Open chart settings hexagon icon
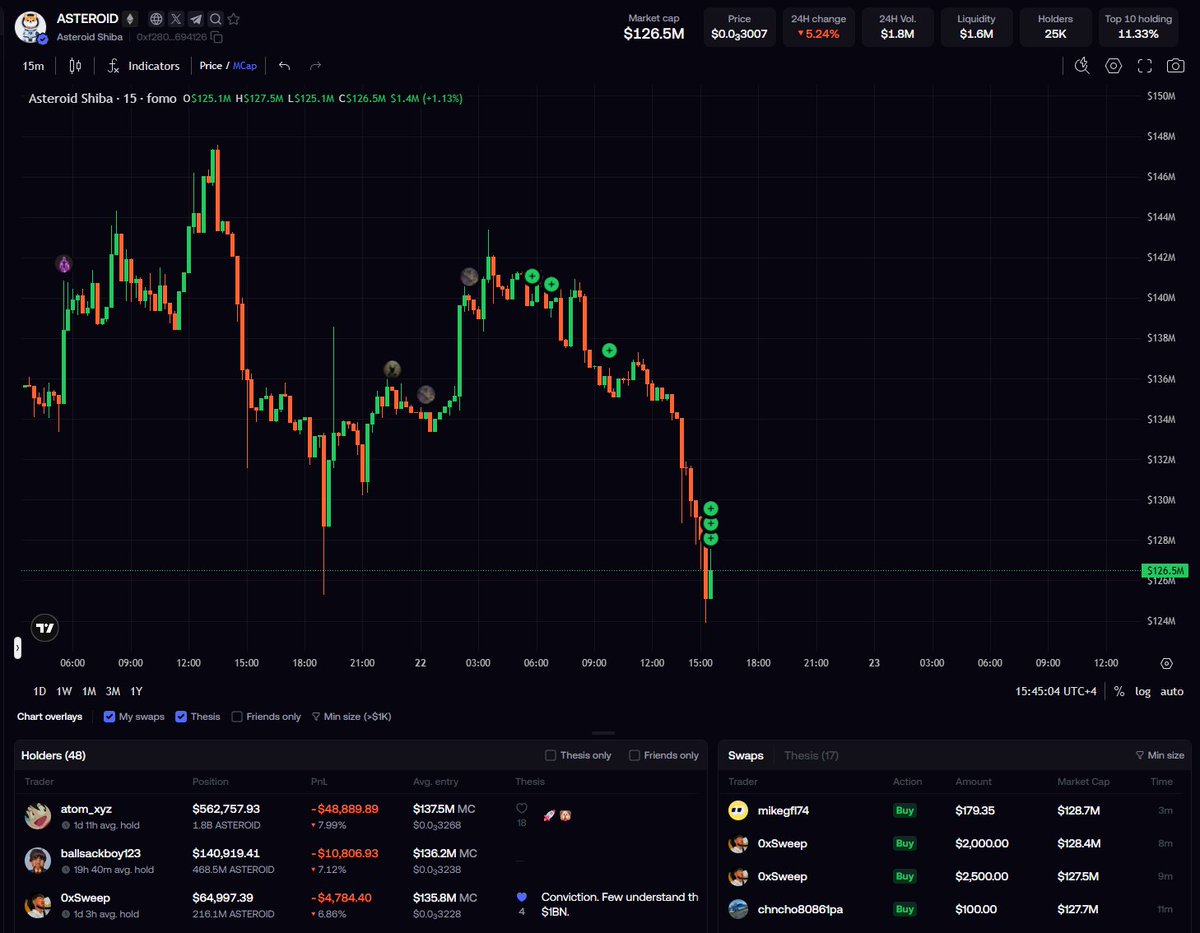The height and width of the screenshot is (933, 1200). point(1113,66)
